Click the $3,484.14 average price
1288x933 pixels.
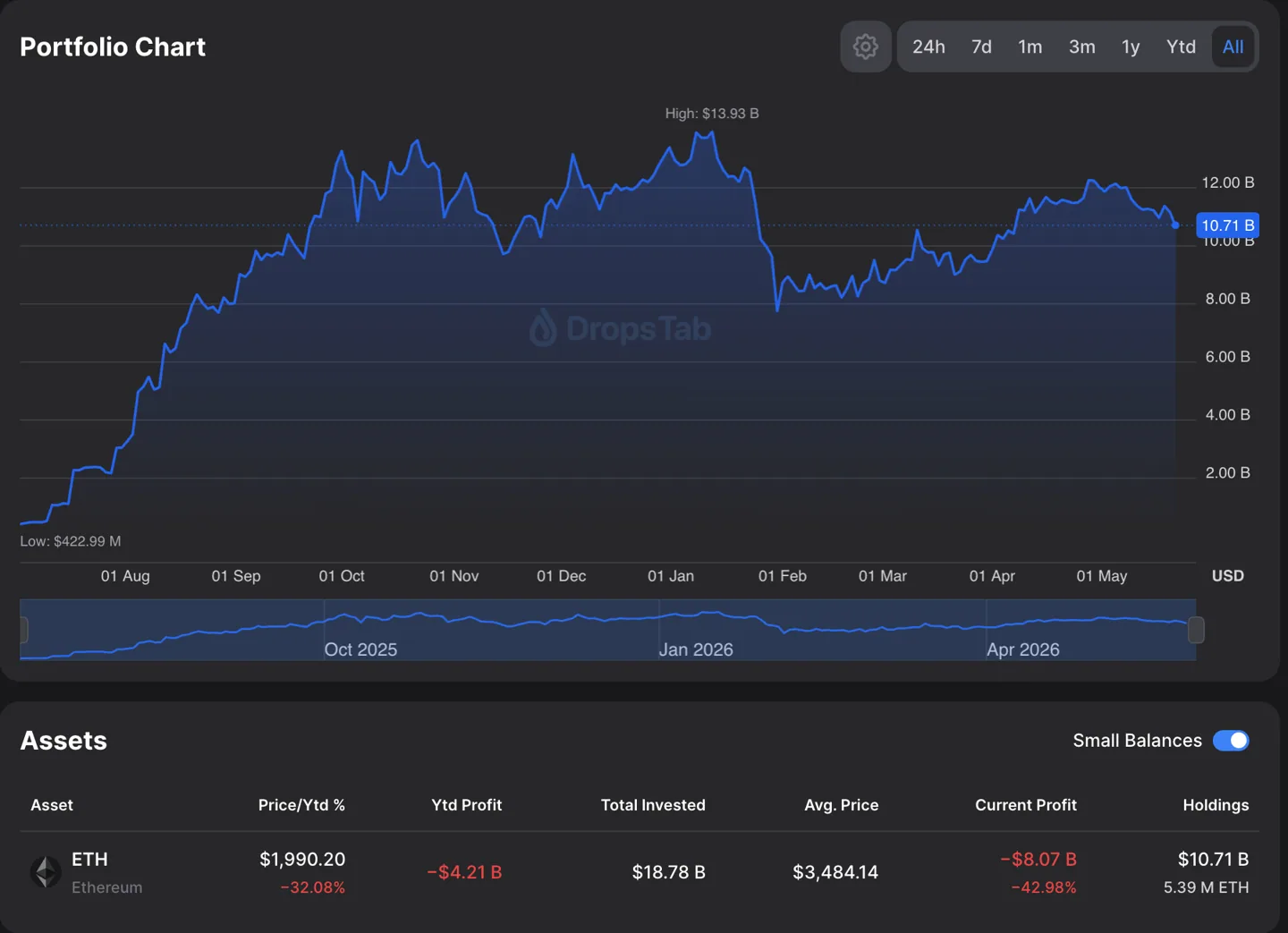835,872
